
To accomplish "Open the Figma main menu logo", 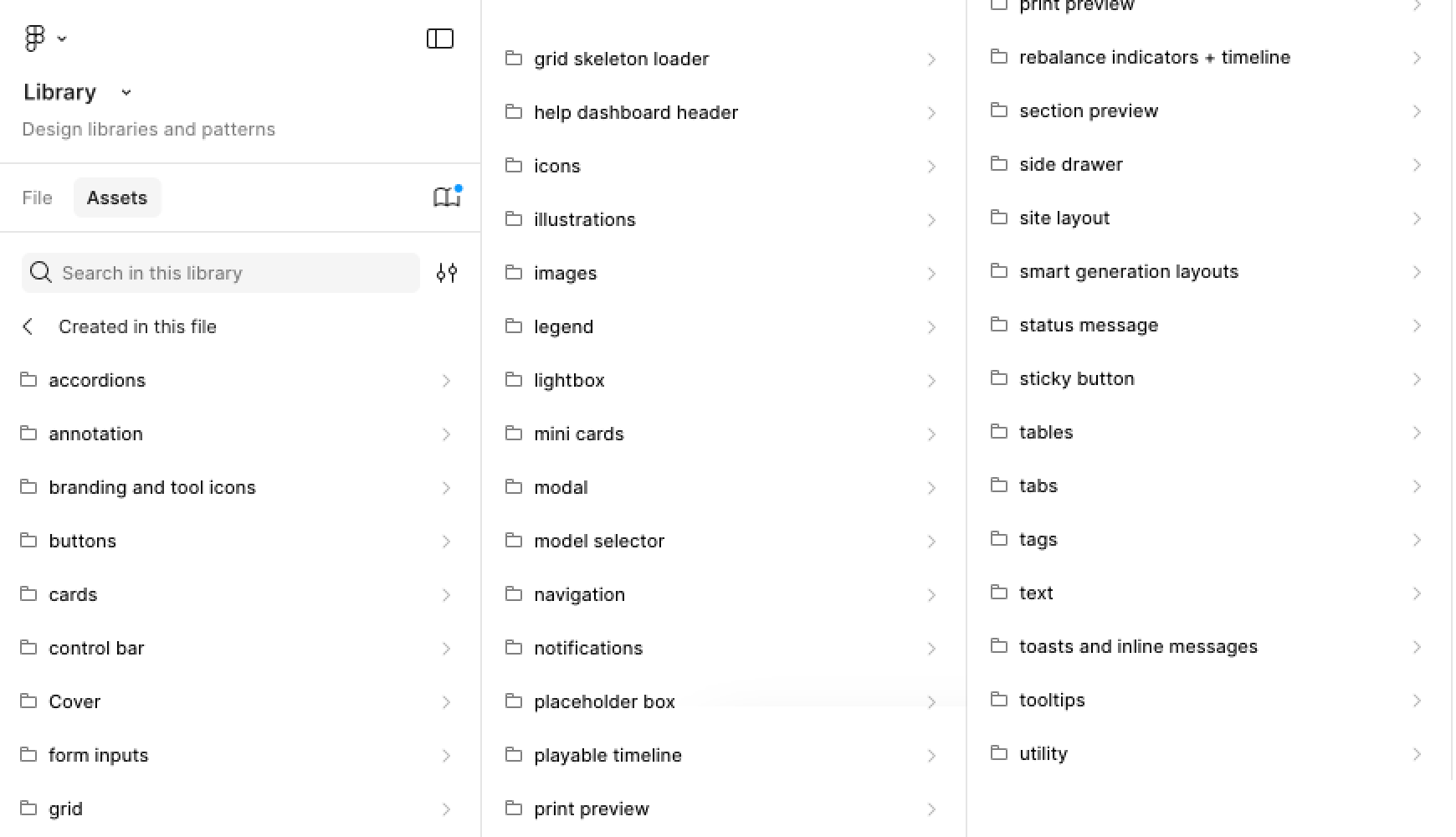I will click(x=34, y=39).
